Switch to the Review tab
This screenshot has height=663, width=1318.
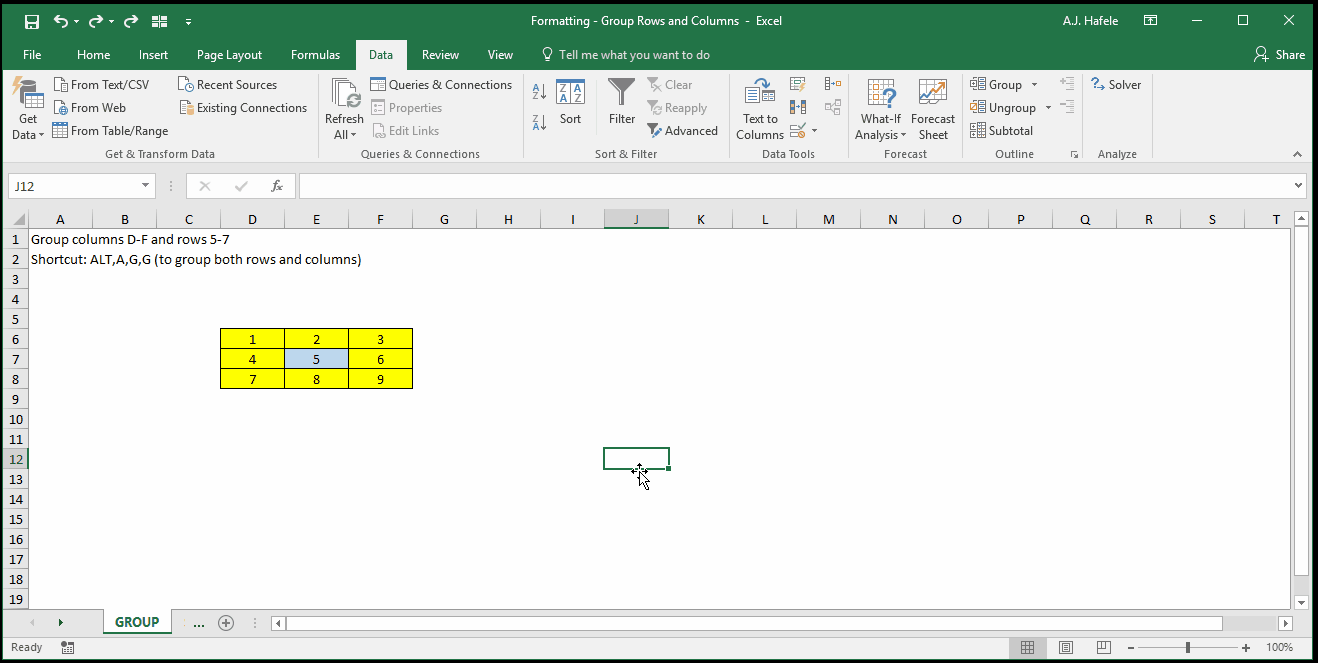pos(440,55)
